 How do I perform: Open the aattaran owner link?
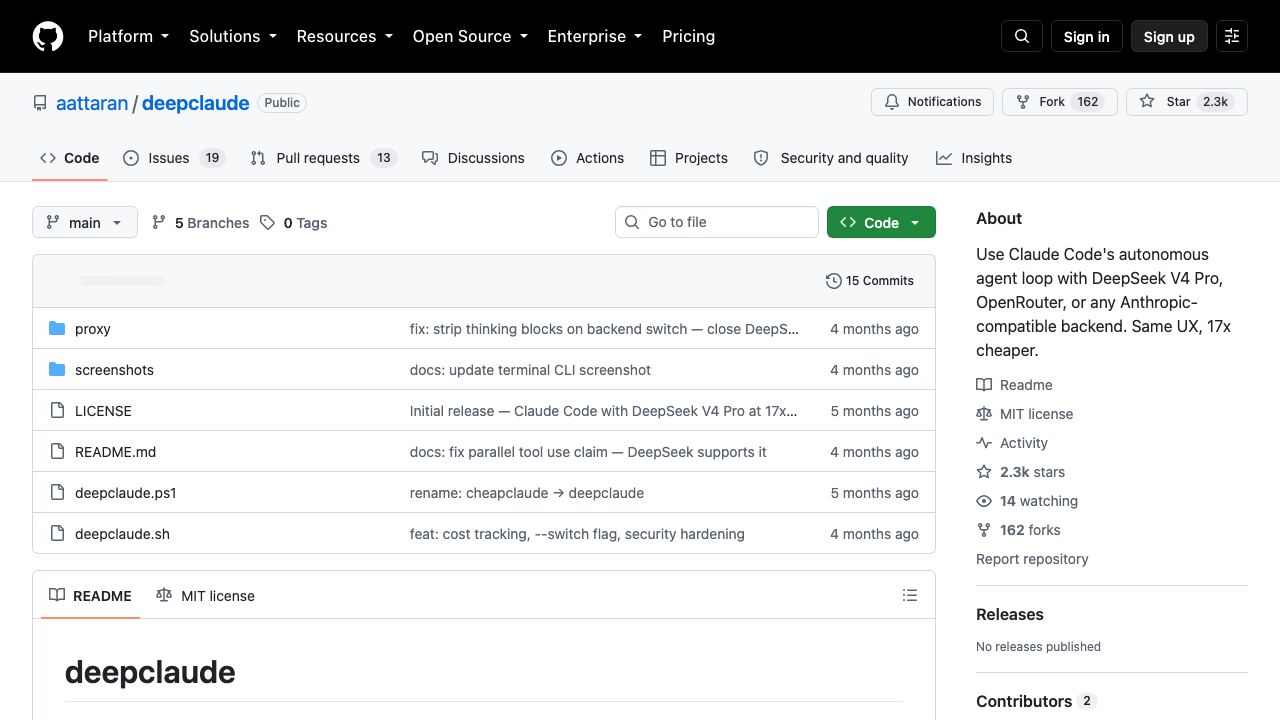point(92,103)
